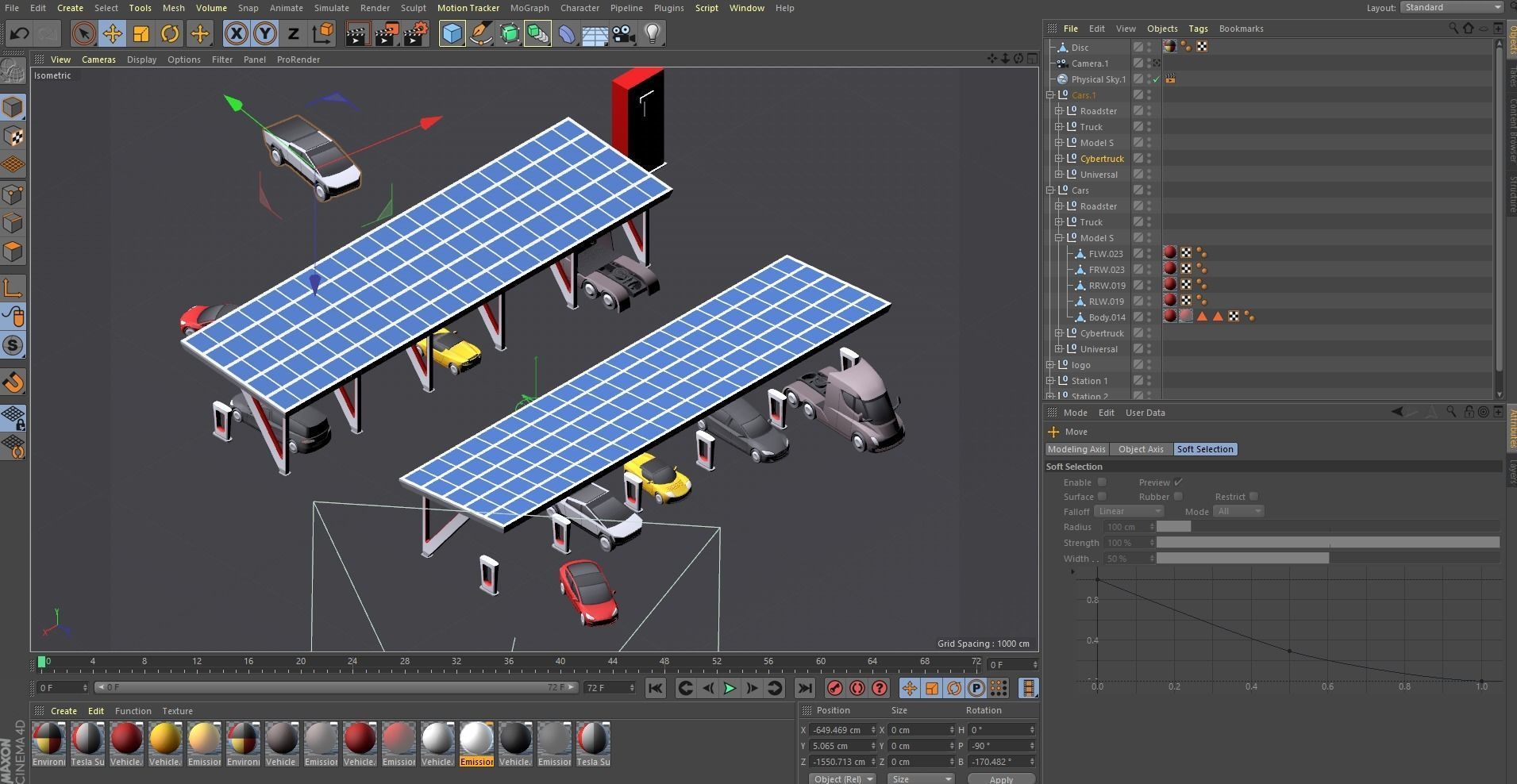Click the search magnifier in Object Manager
The width and height of the screenshot is (1517, 784).
click(x=1453, y=29)
